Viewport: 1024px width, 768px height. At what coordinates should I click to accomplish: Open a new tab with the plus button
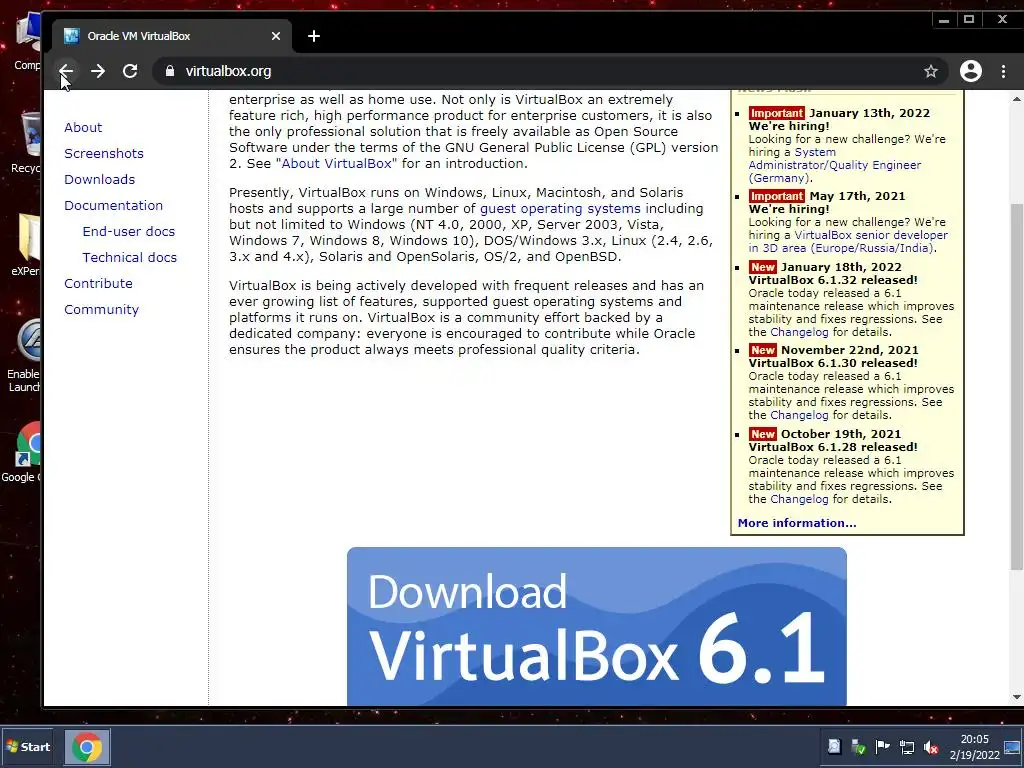click(x=313, y=36)
